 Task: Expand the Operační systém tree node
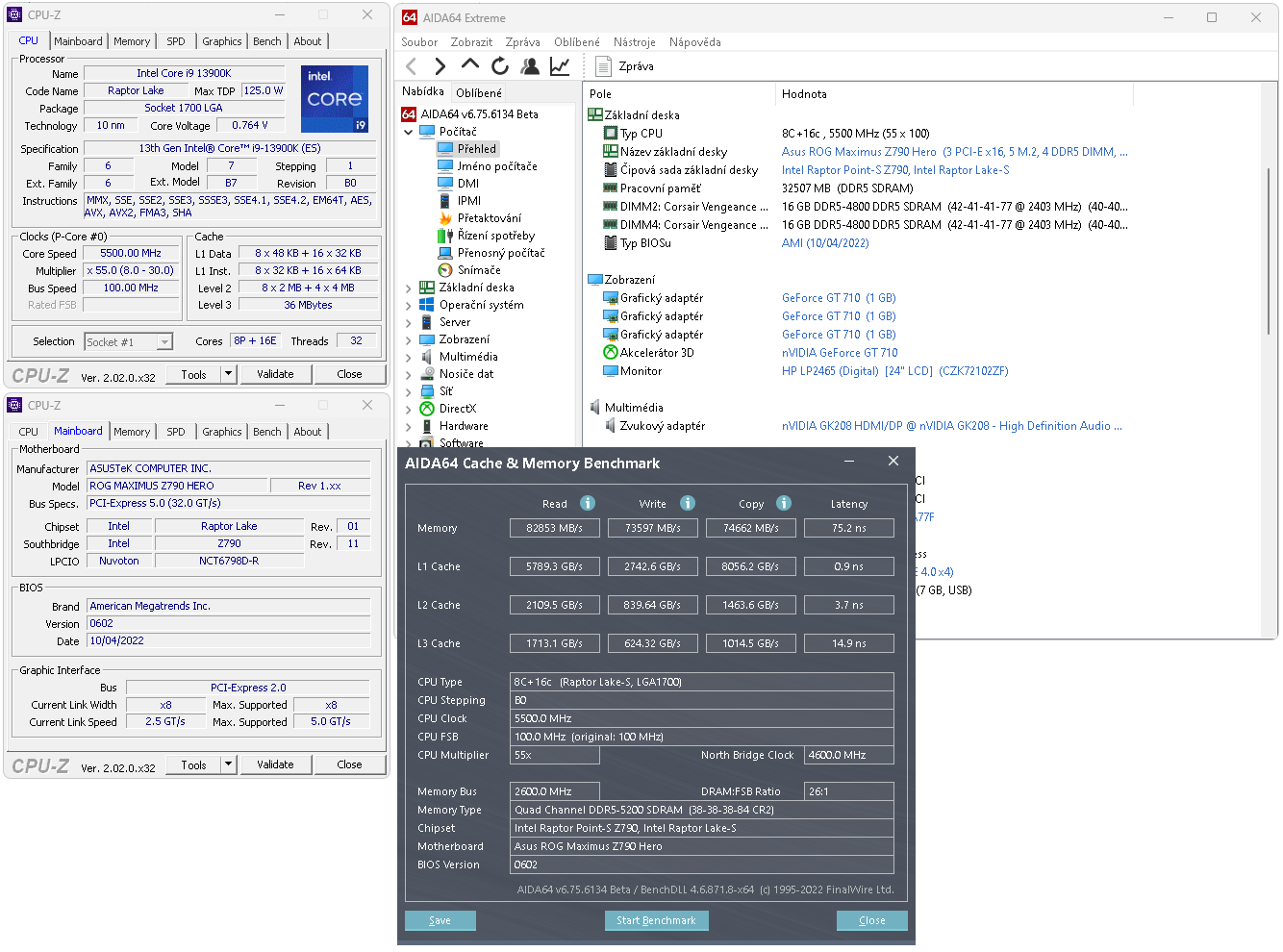pyautogui.click(x=408, y=305)
